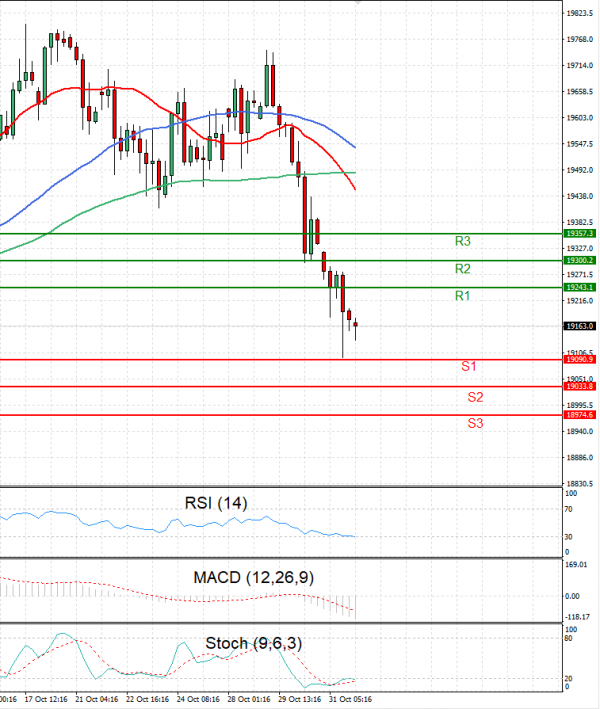The height and width of the screenshot is (709, 600).
Task: Click the R3 resistance label
Action: point(463,241)
